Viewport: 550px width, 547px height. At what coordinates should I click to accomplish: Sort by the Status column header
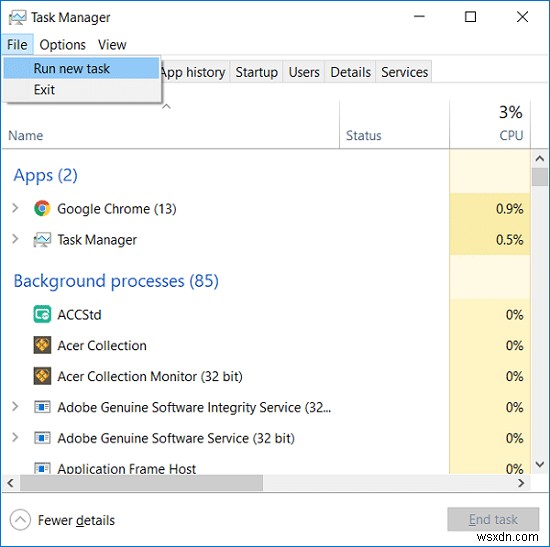(x=363, y=135)
